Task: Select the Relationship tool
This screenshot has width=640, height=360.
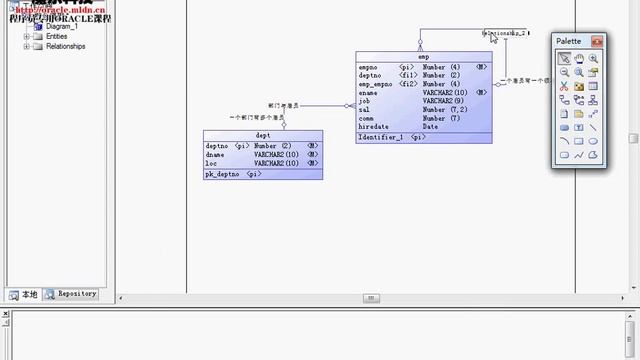Action: [564, 100]
